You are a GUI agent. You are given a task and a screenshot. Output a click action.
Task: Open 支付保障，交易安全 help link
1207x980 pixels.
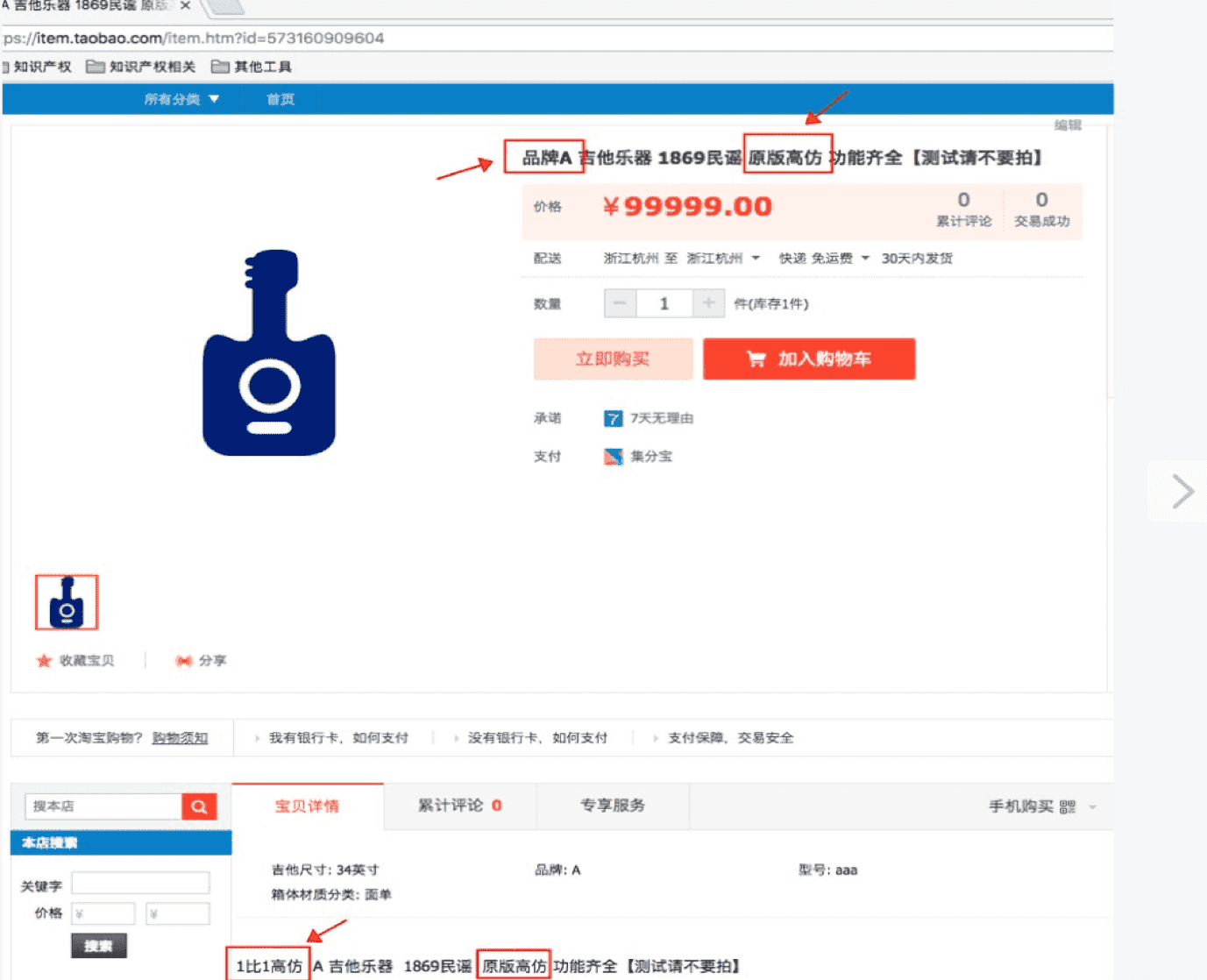tap(730, 738)
